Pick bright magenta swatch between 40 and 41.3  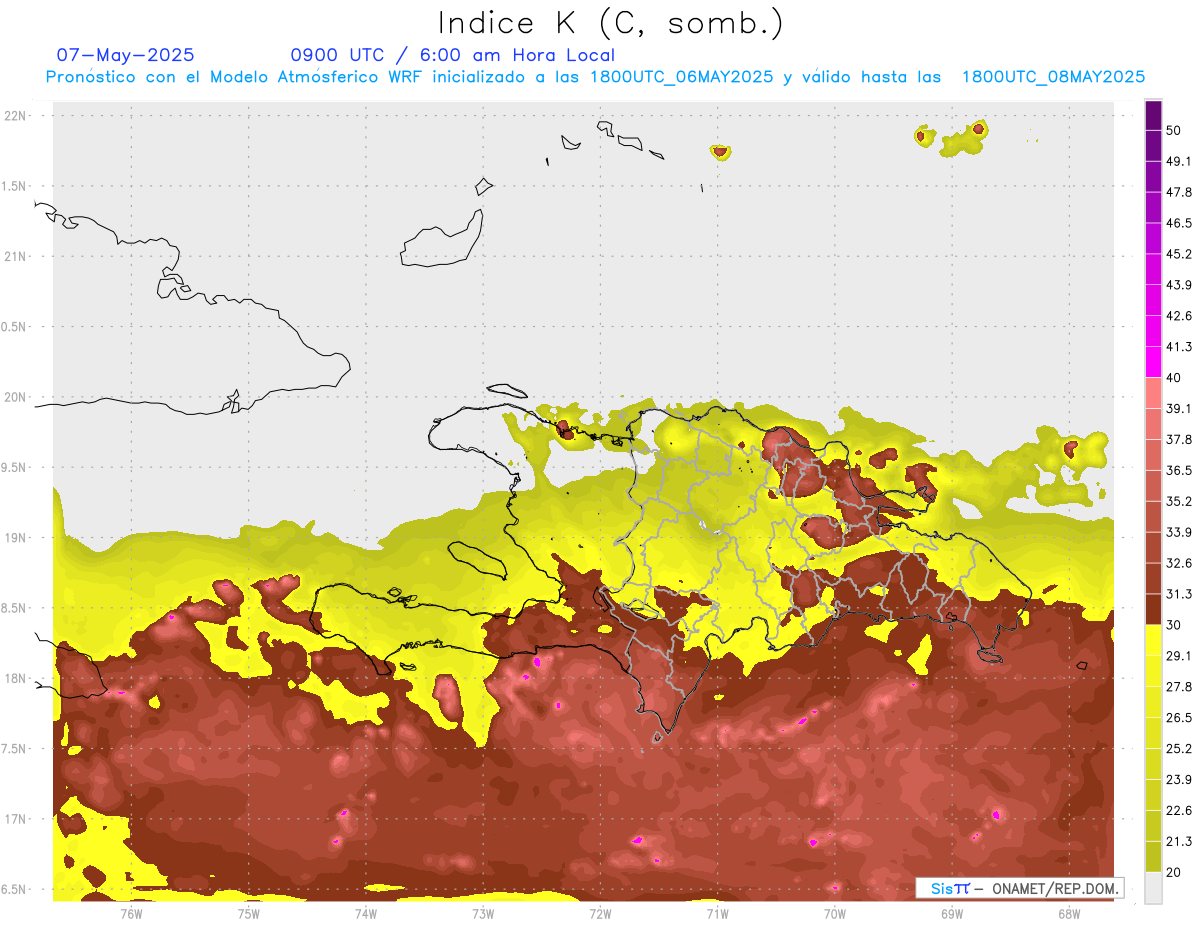[1153, 362]
